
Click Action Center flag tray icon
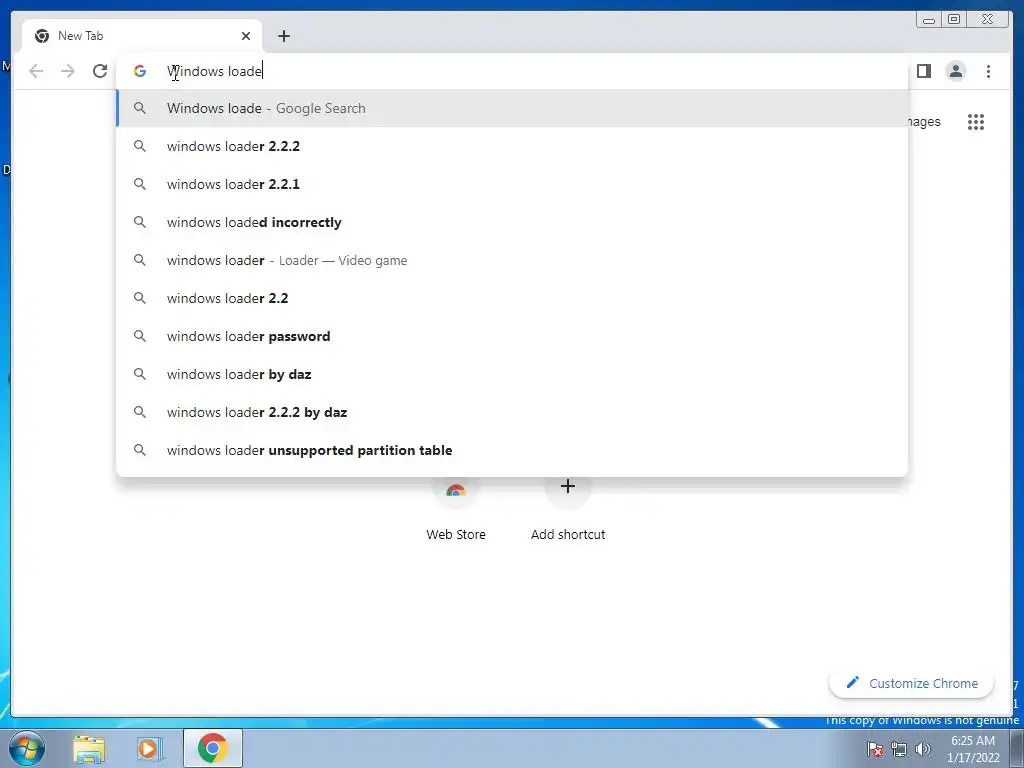[874, 749]
